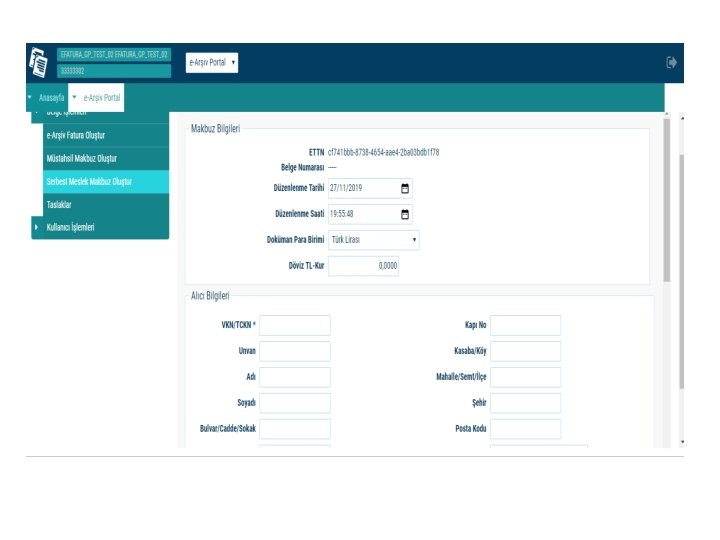Click the documents logo icon
The width and height of the screenshot is (720, 540).
tap(39, 63)
